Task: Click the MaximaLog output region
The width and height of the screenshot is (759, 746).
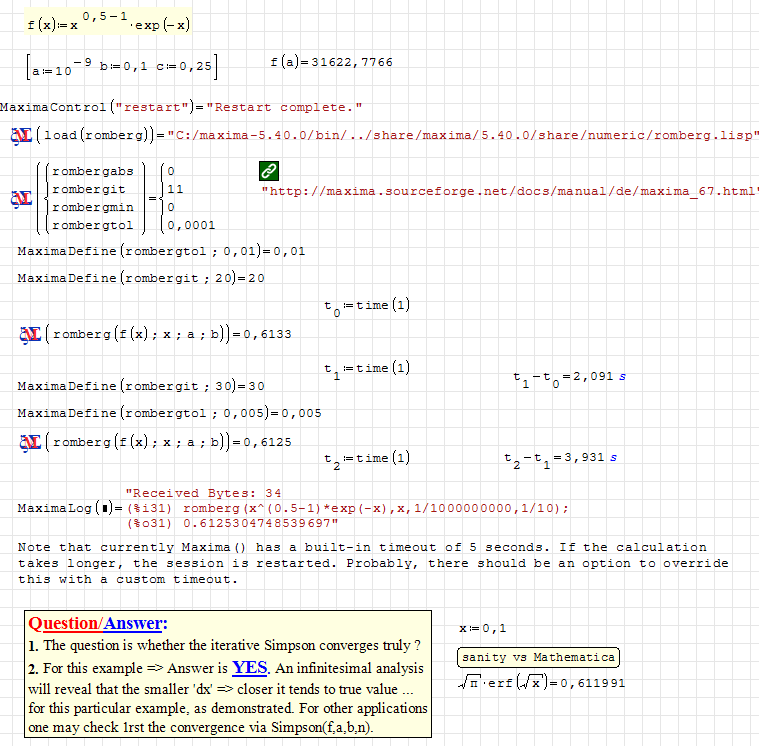Action: click(x=345, y=508)
